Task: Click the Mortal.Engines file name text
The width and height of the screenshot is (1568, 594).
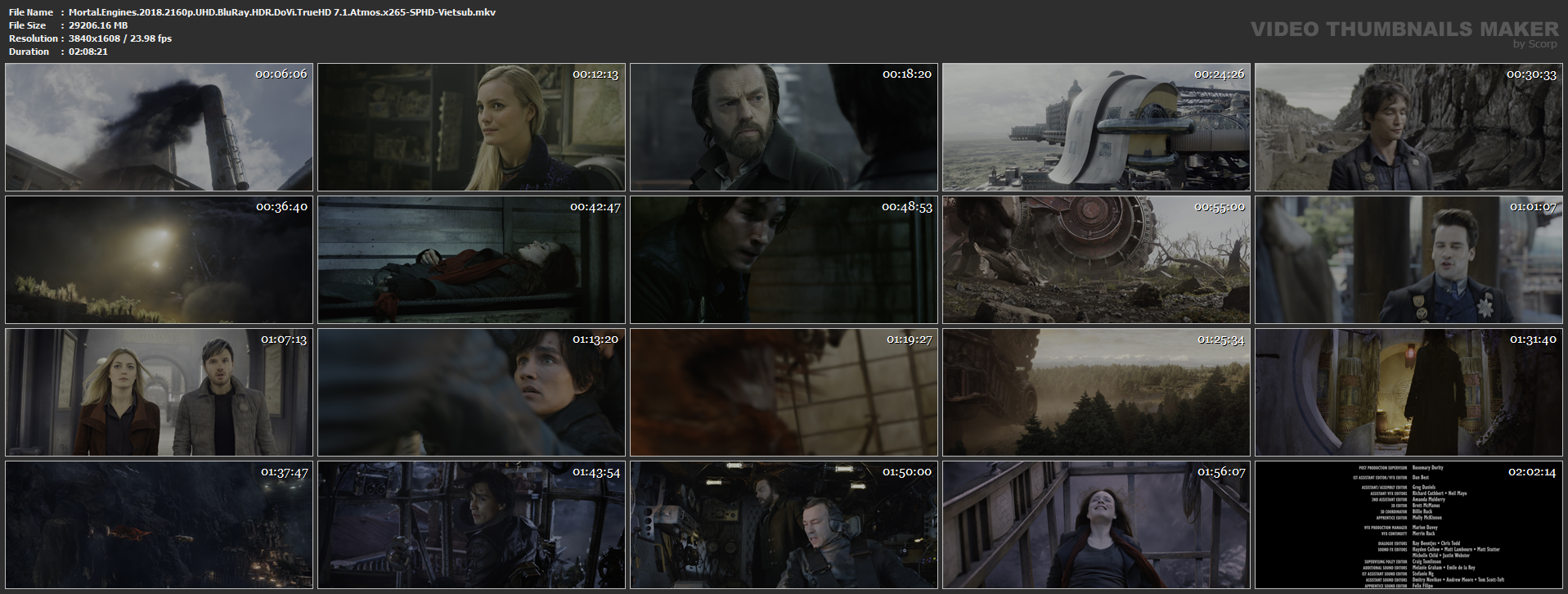Action: pos(282,12)
